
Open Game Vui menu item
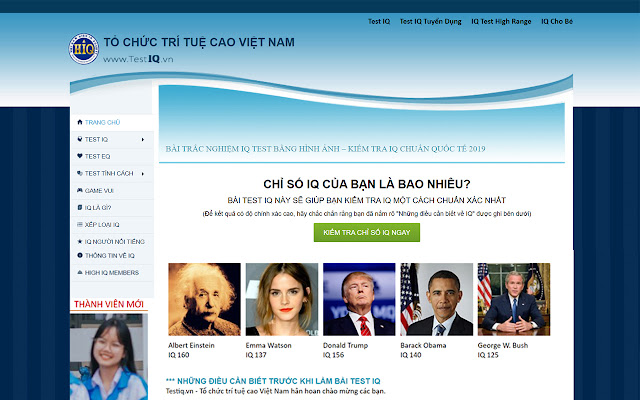coord(99,191)
